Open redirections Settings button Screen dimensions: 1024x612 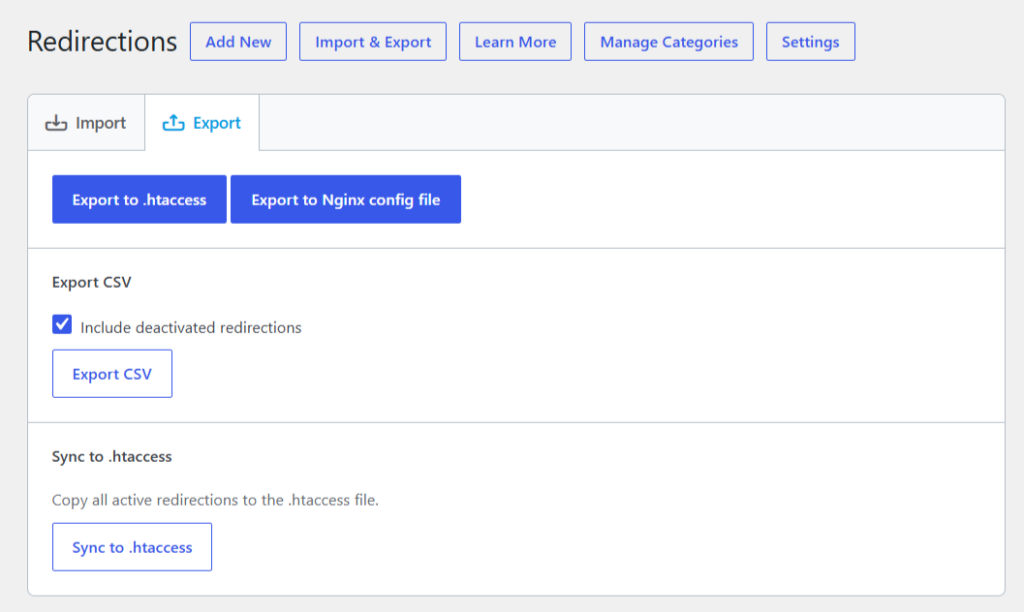coord(810,42)
